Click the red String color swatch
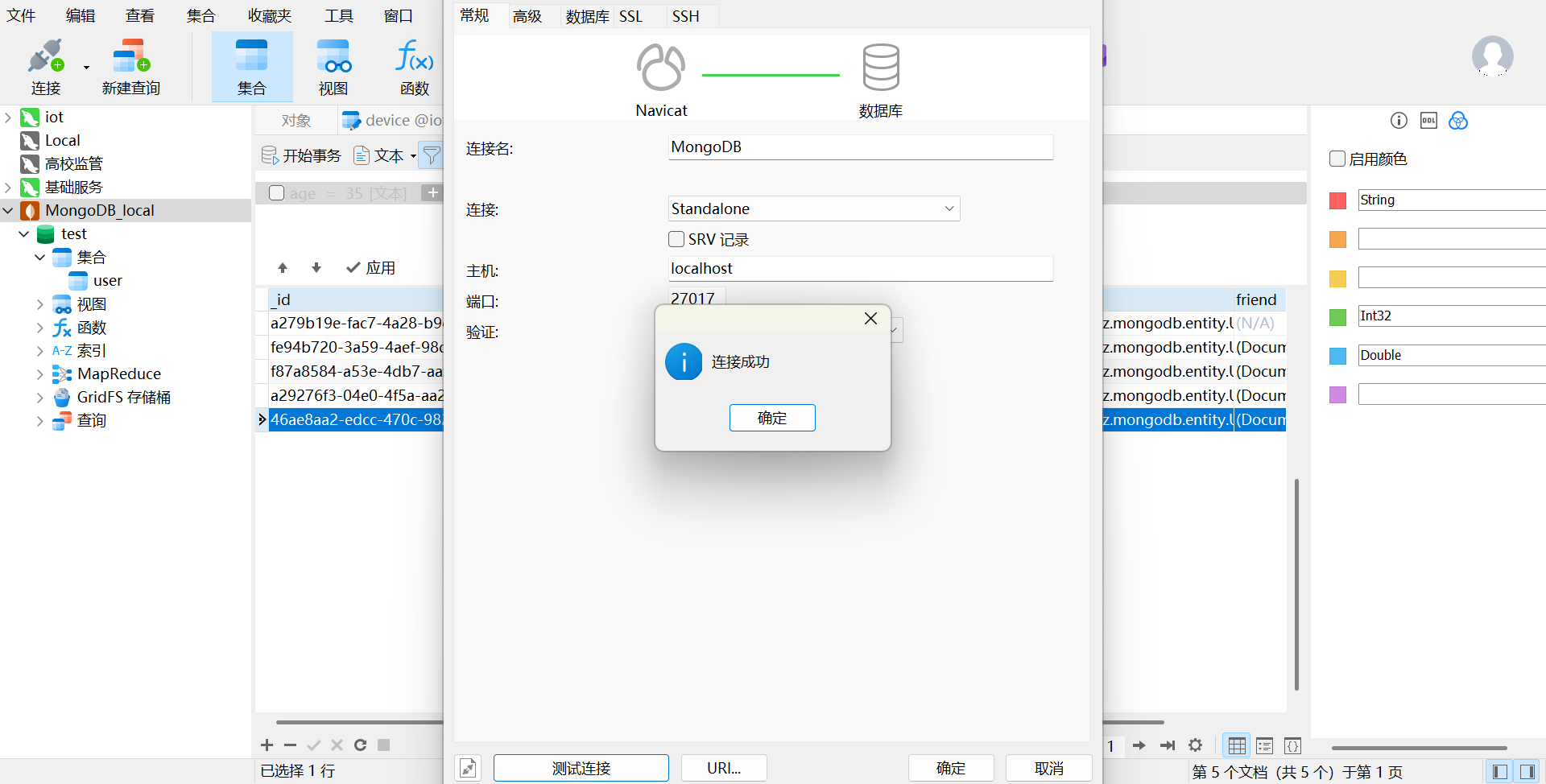Screen dimensions: 1546x784 click(x=1338, y=200)
